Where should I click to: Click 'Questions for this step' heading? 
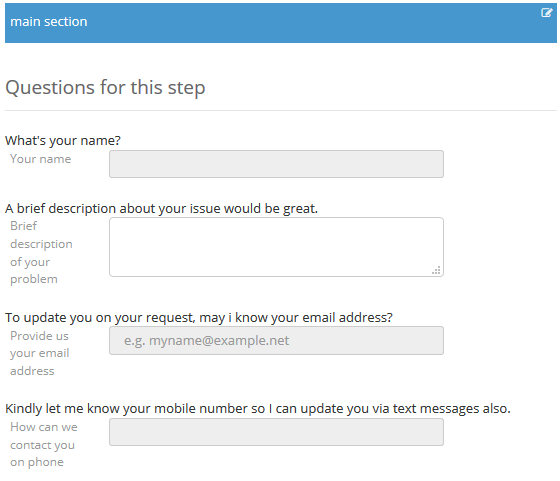tap(105, 87)
